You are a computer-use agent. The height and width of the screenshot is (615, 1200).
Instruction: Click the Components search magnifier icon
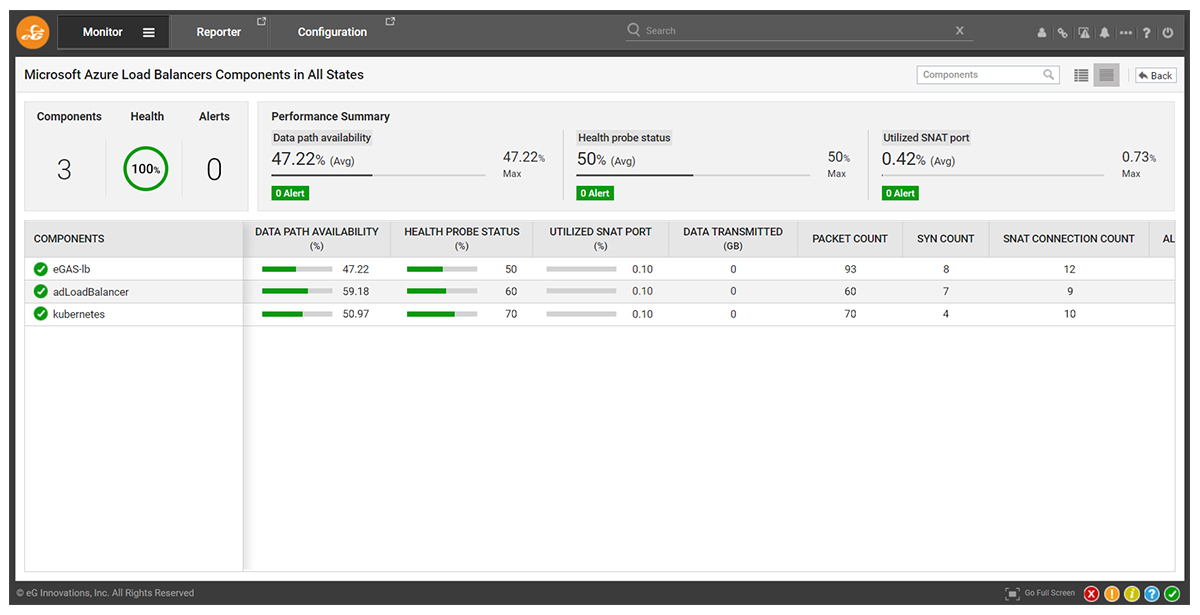tap(1049, 75)
